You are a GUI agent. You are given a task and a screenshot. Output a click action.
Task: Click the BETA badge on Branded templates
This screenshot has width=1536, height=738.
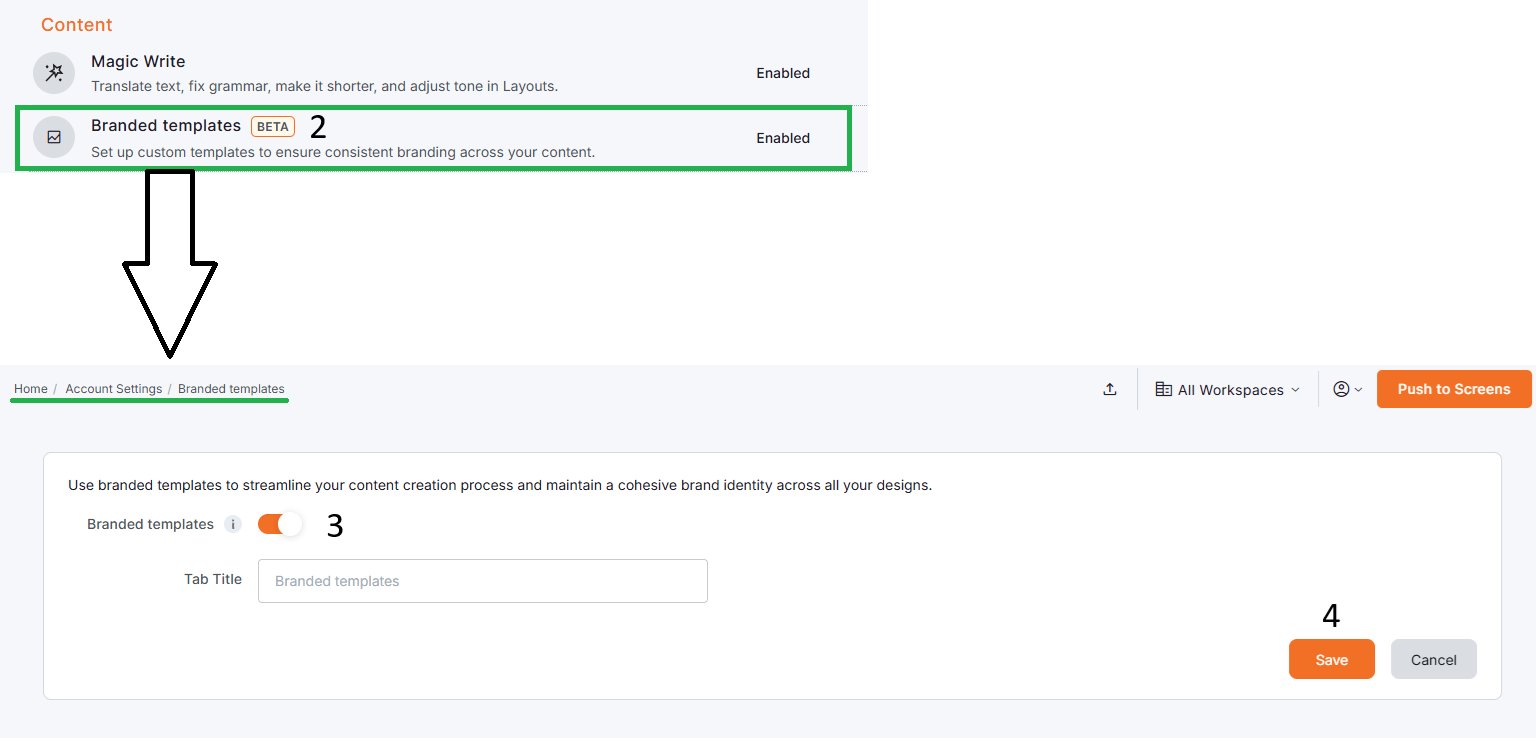click(273, 127)
